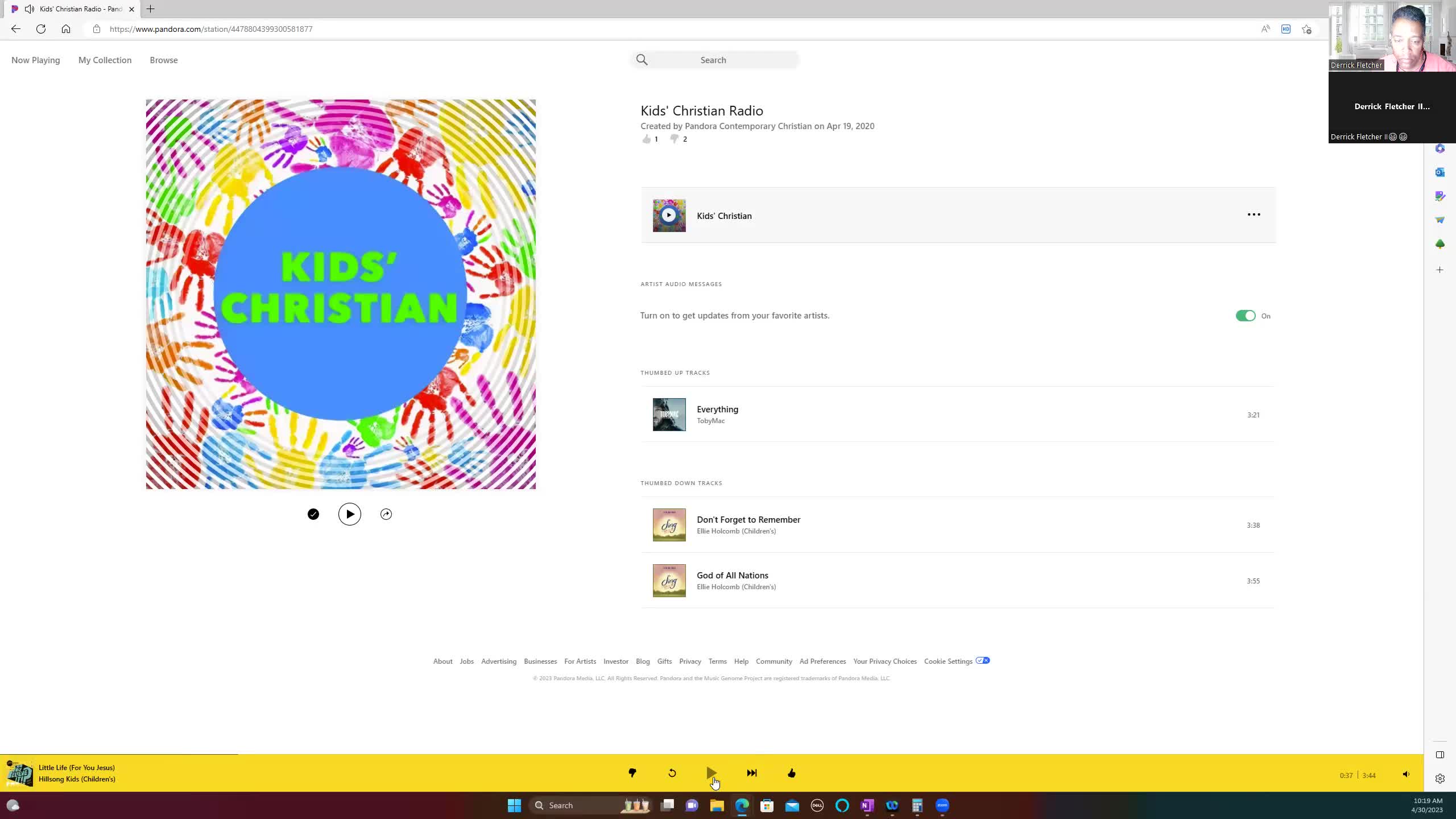Click the collected checkmark icon below artwork

(313, 514)
